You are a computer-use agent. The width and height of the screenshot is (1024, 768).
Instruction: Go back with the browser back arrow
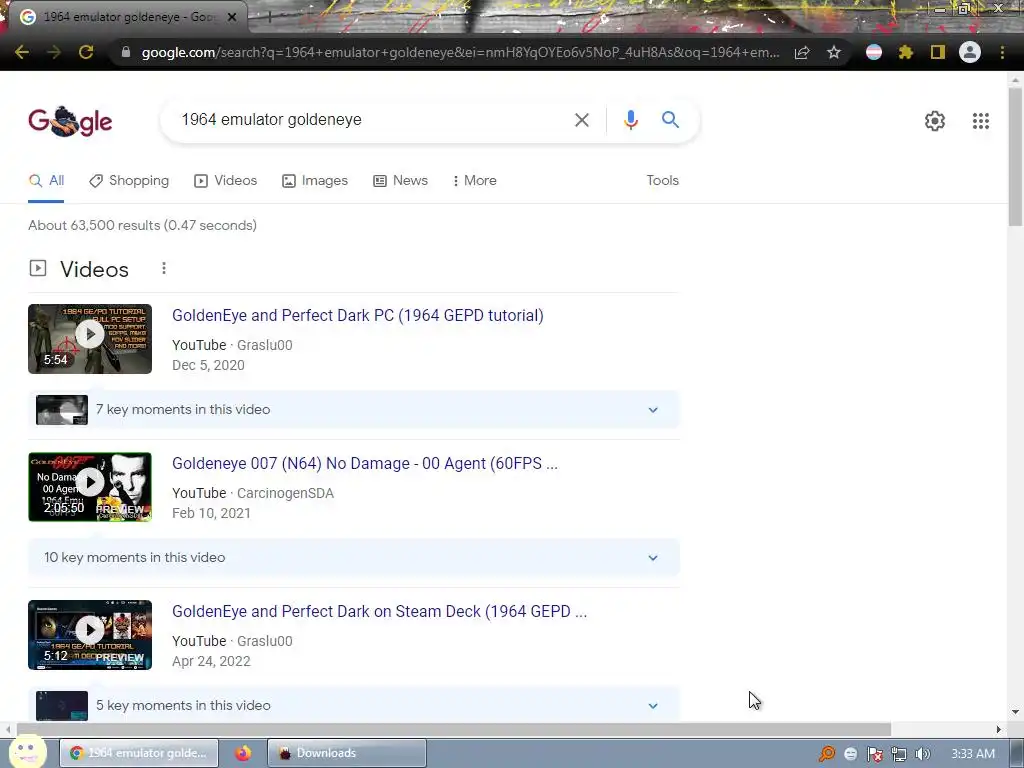pos(22,52)
